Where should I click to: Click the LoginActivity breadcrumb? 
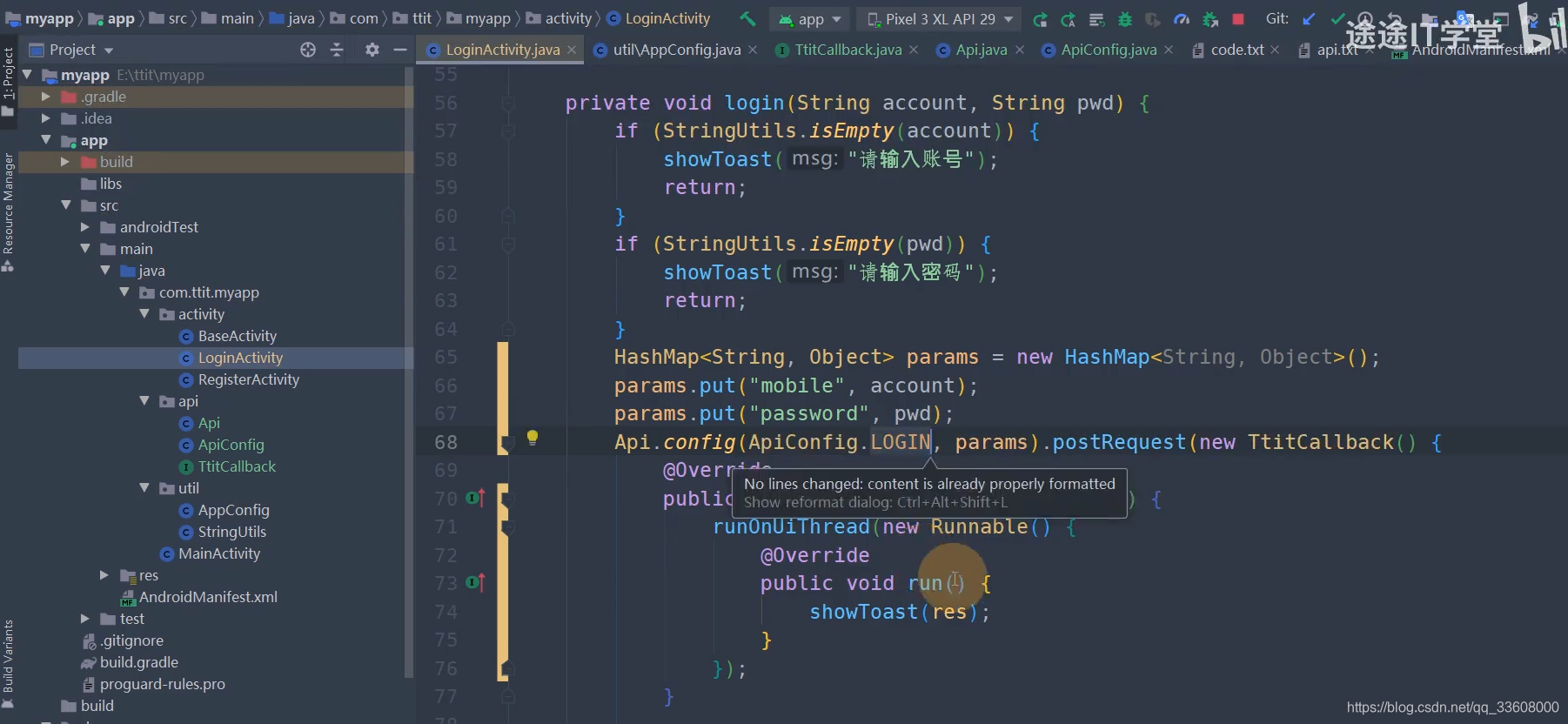click(659, 18)
